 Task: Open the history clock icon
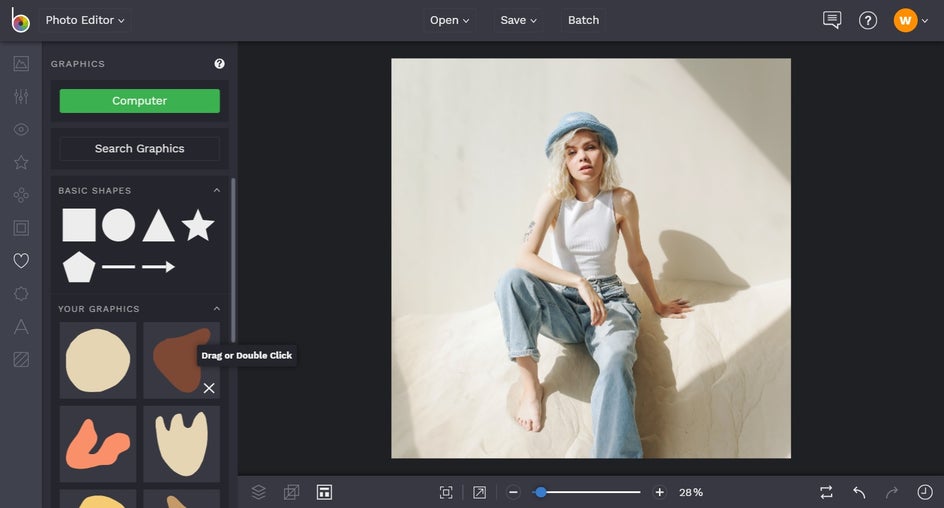point(925,492)
